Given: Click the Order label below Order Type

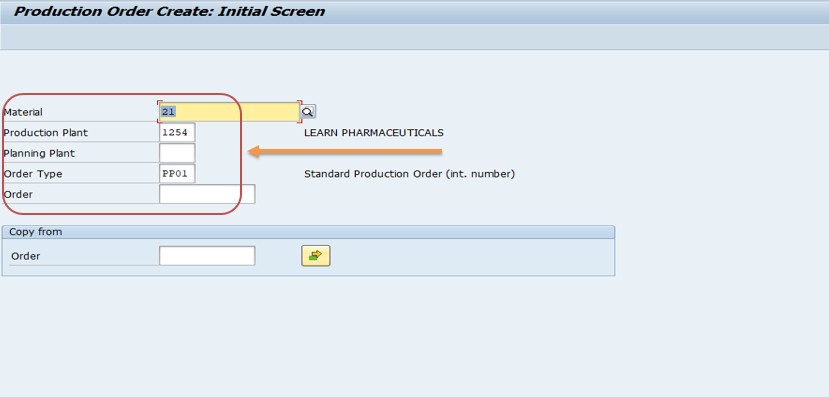Looking at the screenshot, I should 19,195.
